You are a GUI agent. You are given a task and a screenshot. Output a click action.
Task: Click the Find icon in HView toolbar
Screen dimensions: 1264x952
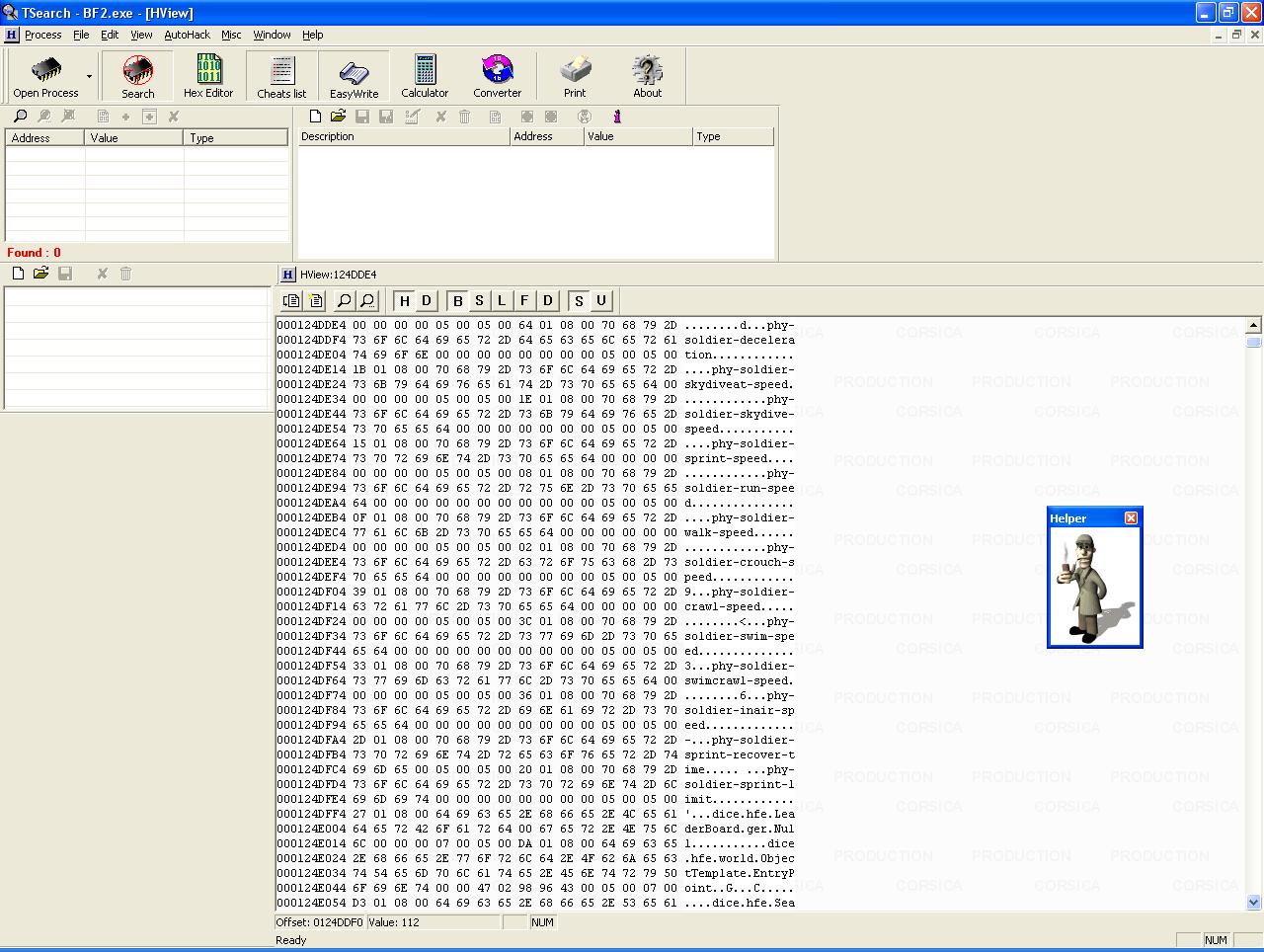(x=344, y=301)
